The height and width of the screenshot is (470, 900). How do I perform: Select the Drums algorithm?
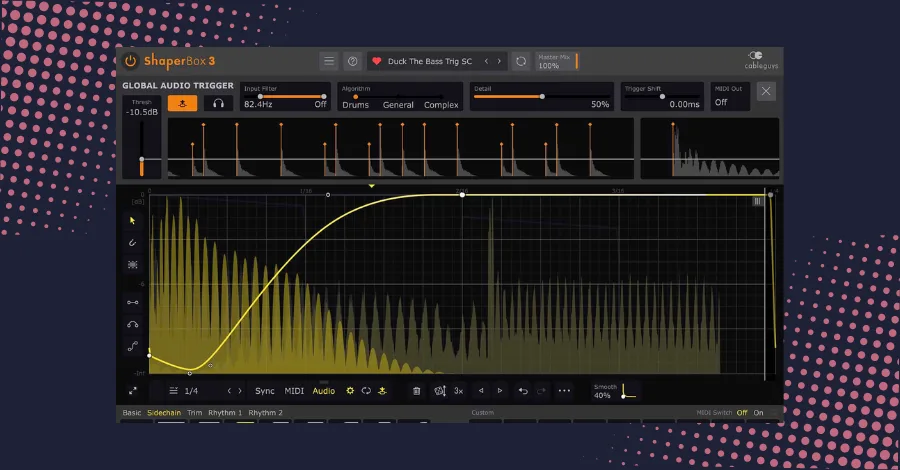click(355, 105)
